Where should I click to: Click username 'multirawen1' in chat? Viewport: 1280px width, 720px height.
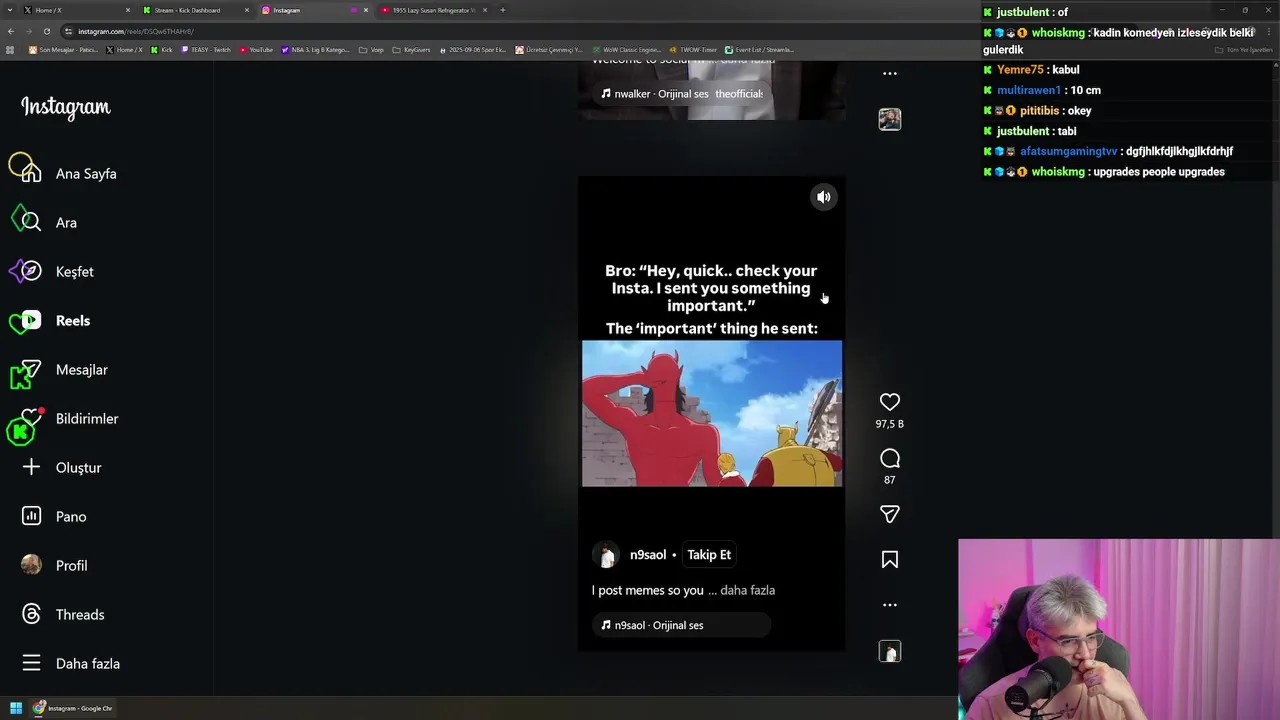[x=1028, y=90]
